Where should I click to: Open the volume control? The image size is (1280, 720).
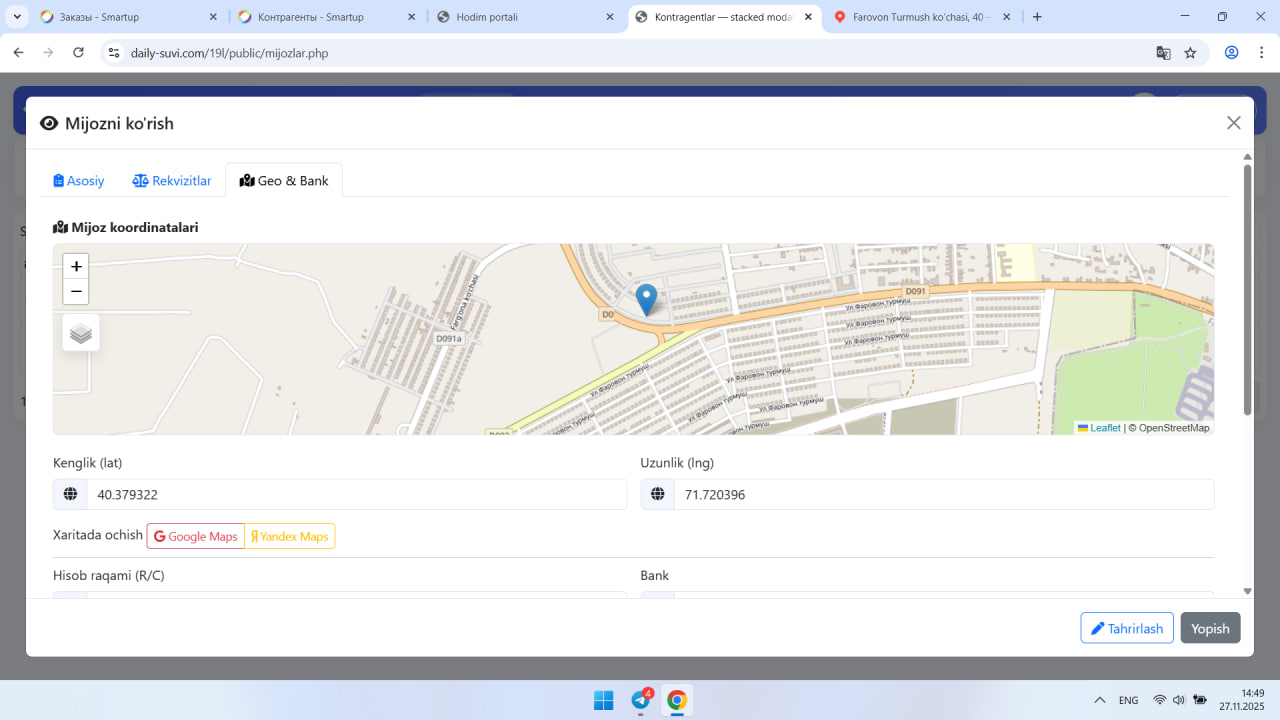[1179, 700]
